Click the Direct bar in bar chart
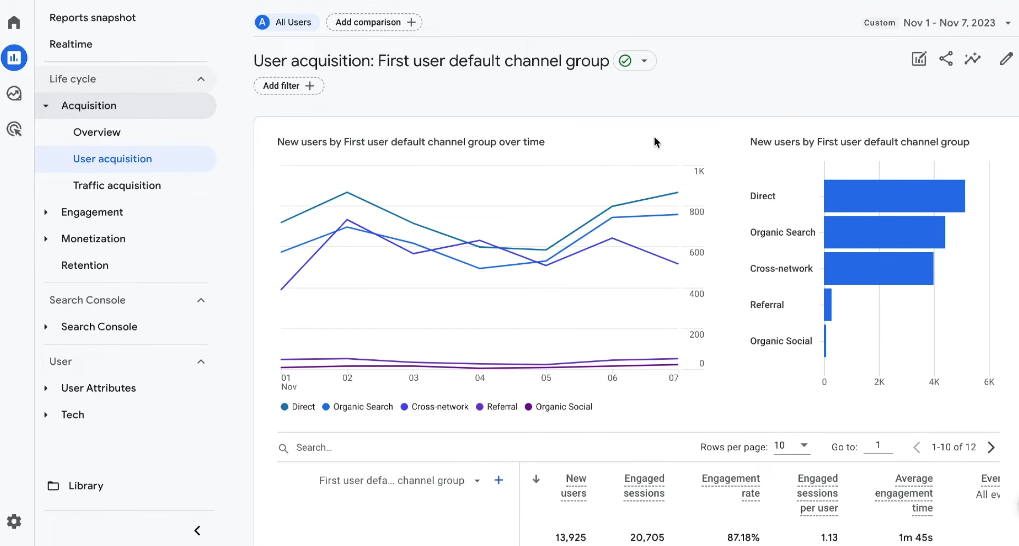 pos(894,196)
